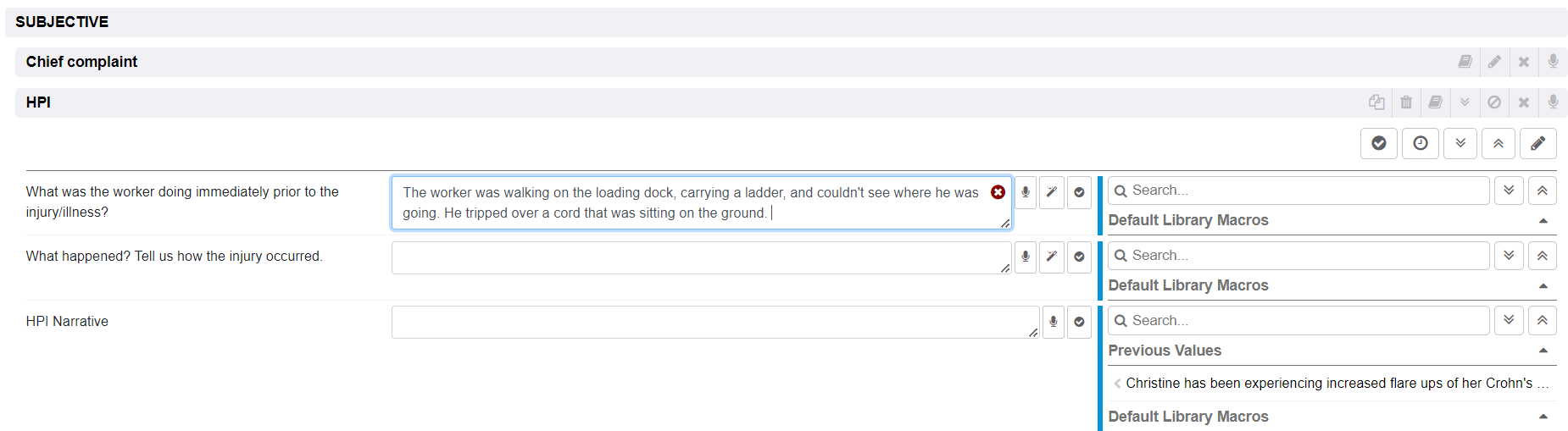Collapse the Previous Values section

pos(1543,351)
